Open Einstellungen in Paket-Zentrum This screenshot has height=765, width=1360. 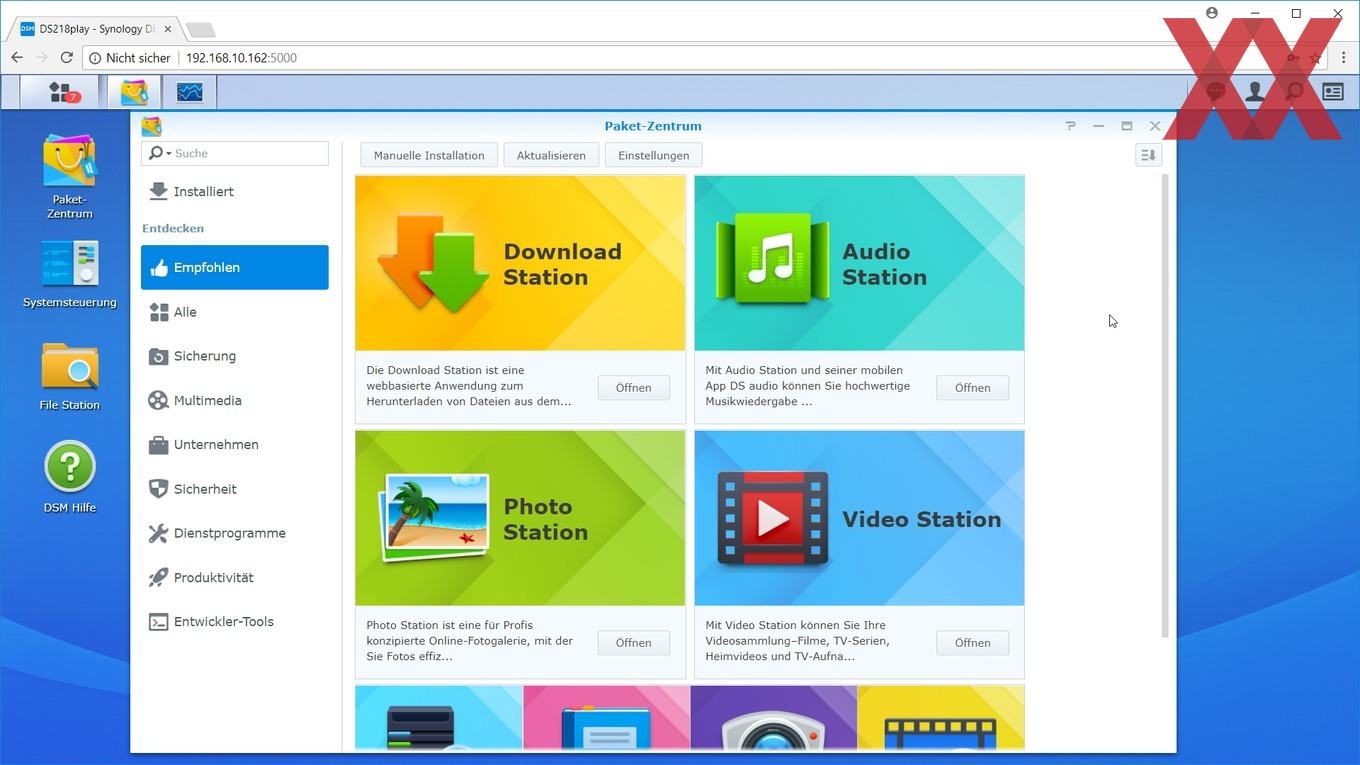pyautogui.click(x=653, y=155)
